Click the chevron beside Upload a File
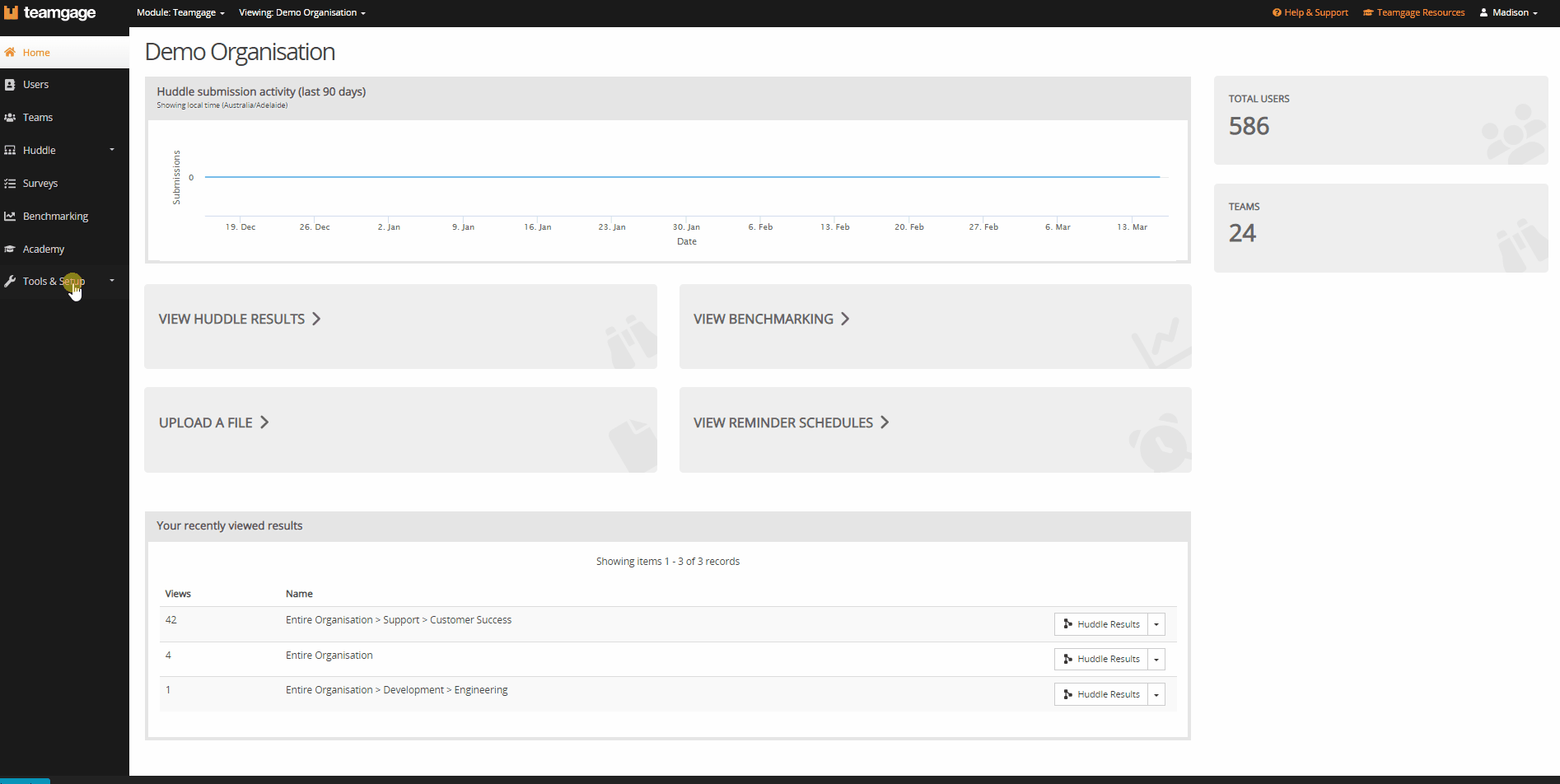This screenshot has width=1560, height=784. [264, 422]
